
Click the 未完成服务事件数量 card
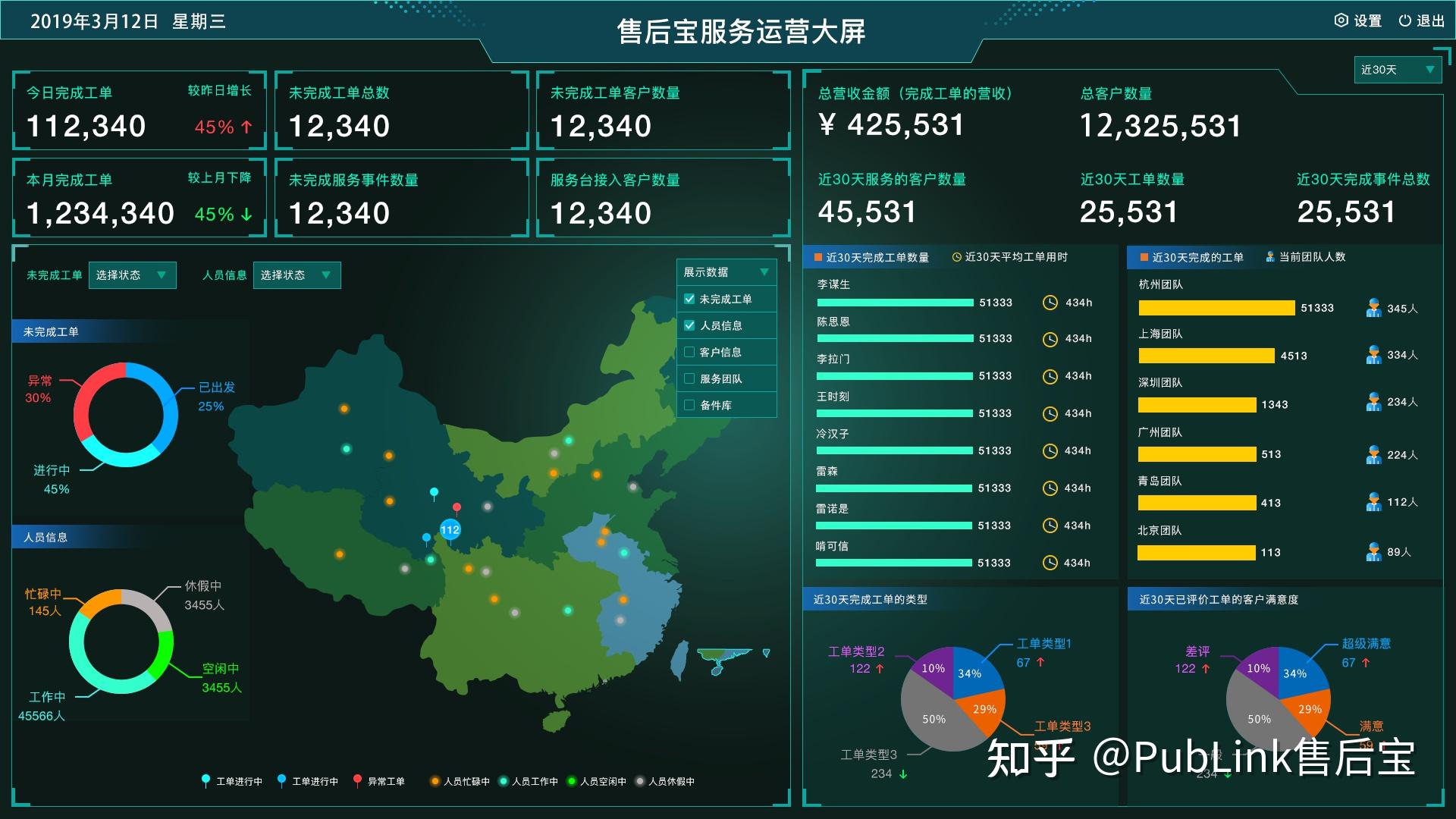point(402,197)
